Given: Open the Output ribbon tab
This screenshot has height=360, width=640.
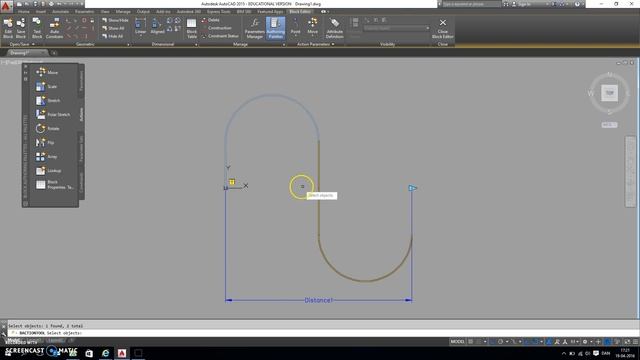Looking at the screenshot, I should pyautogui.click(x=143, y=11).
